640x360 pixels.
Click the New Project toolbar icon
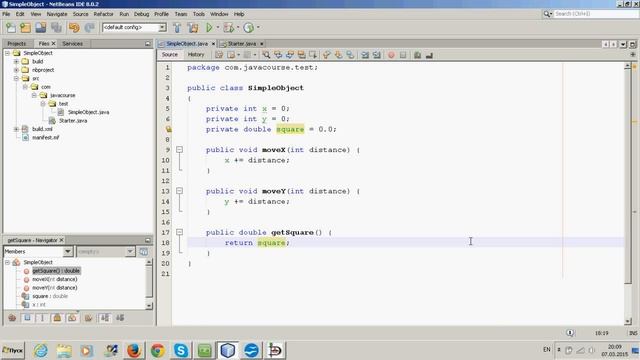pos(25,27)
